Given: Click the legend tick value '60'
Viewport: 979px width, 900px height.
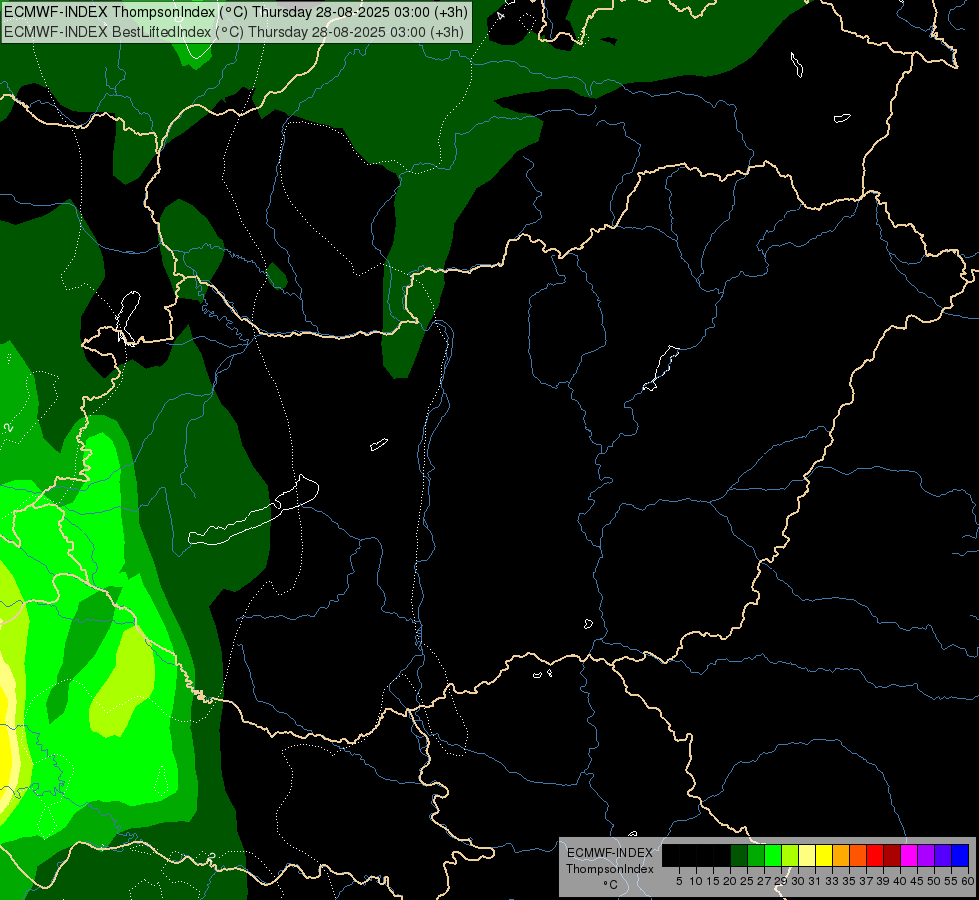Looking at the screenshot, I should tap(968, 881).
